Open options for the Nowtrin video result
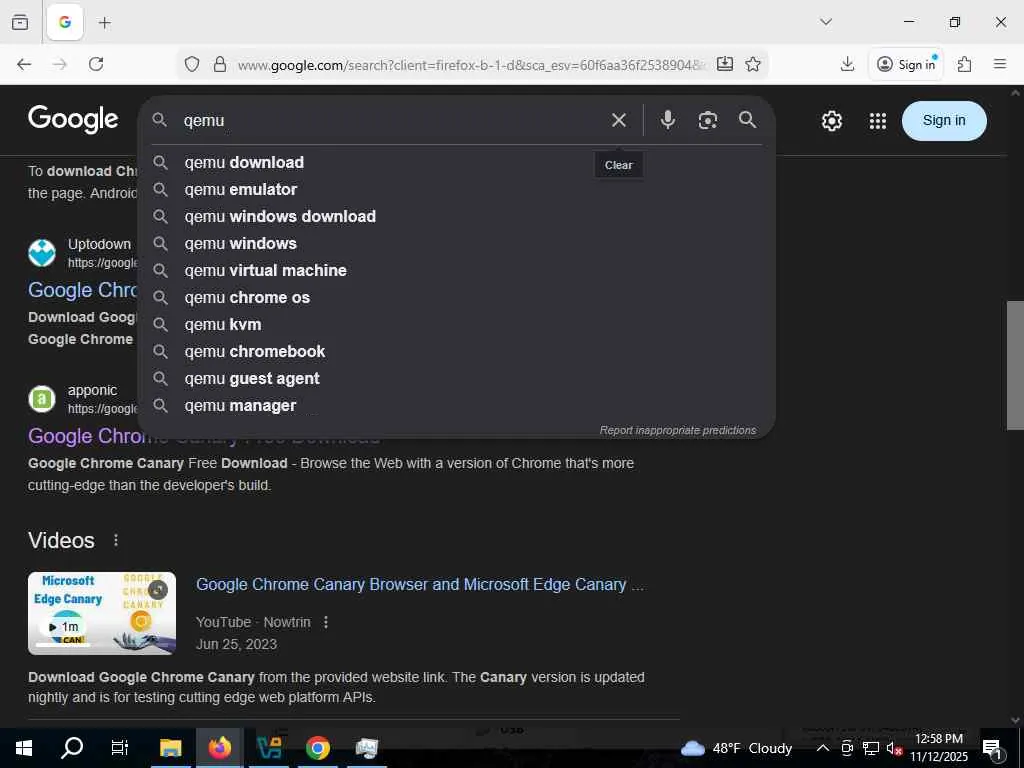Viewport: 1024px width, 768px height. coord(326,622)
